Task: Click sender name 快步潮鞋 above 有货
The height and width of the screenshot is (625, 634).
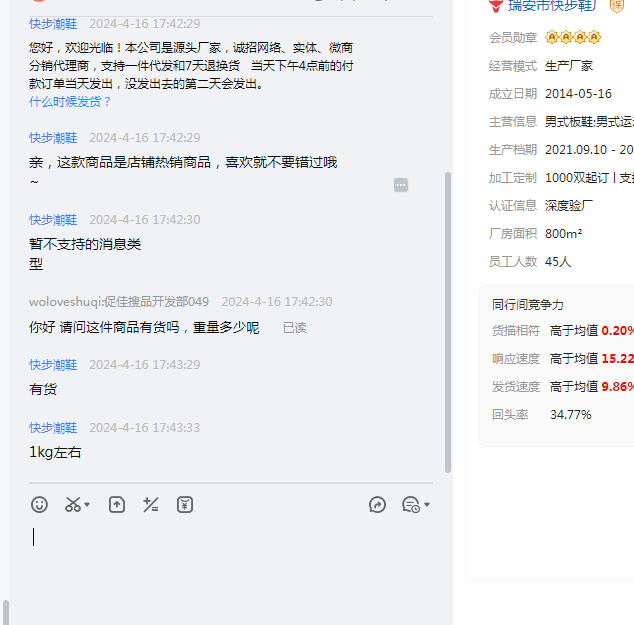Action: tap(53, 365)
